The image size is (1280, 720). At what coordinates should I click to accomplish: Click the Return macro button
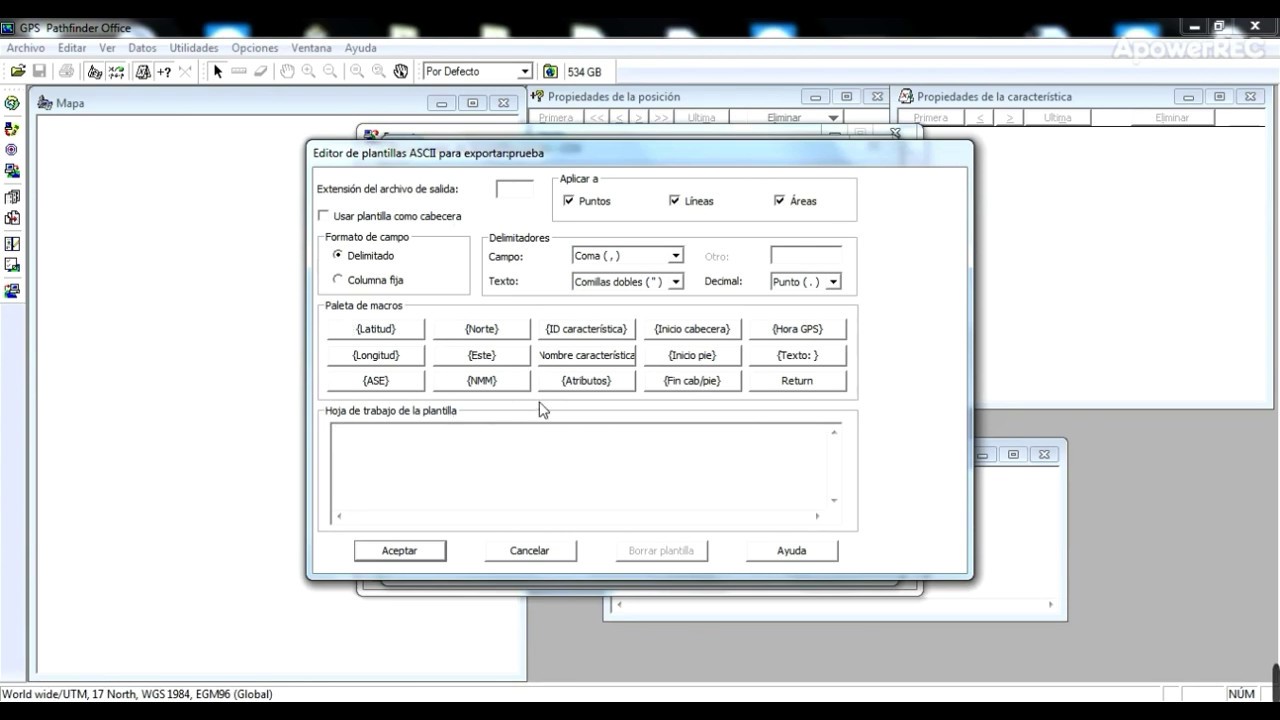pos(797,381)
